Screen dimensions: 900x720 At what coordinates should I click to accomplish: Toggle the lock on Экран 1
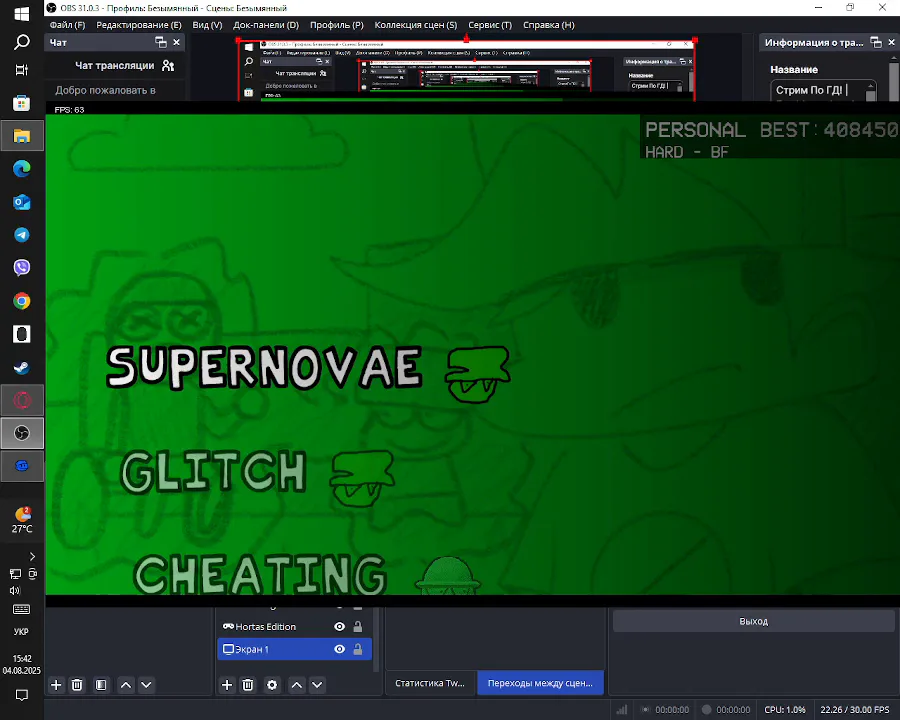click(358, 649)
